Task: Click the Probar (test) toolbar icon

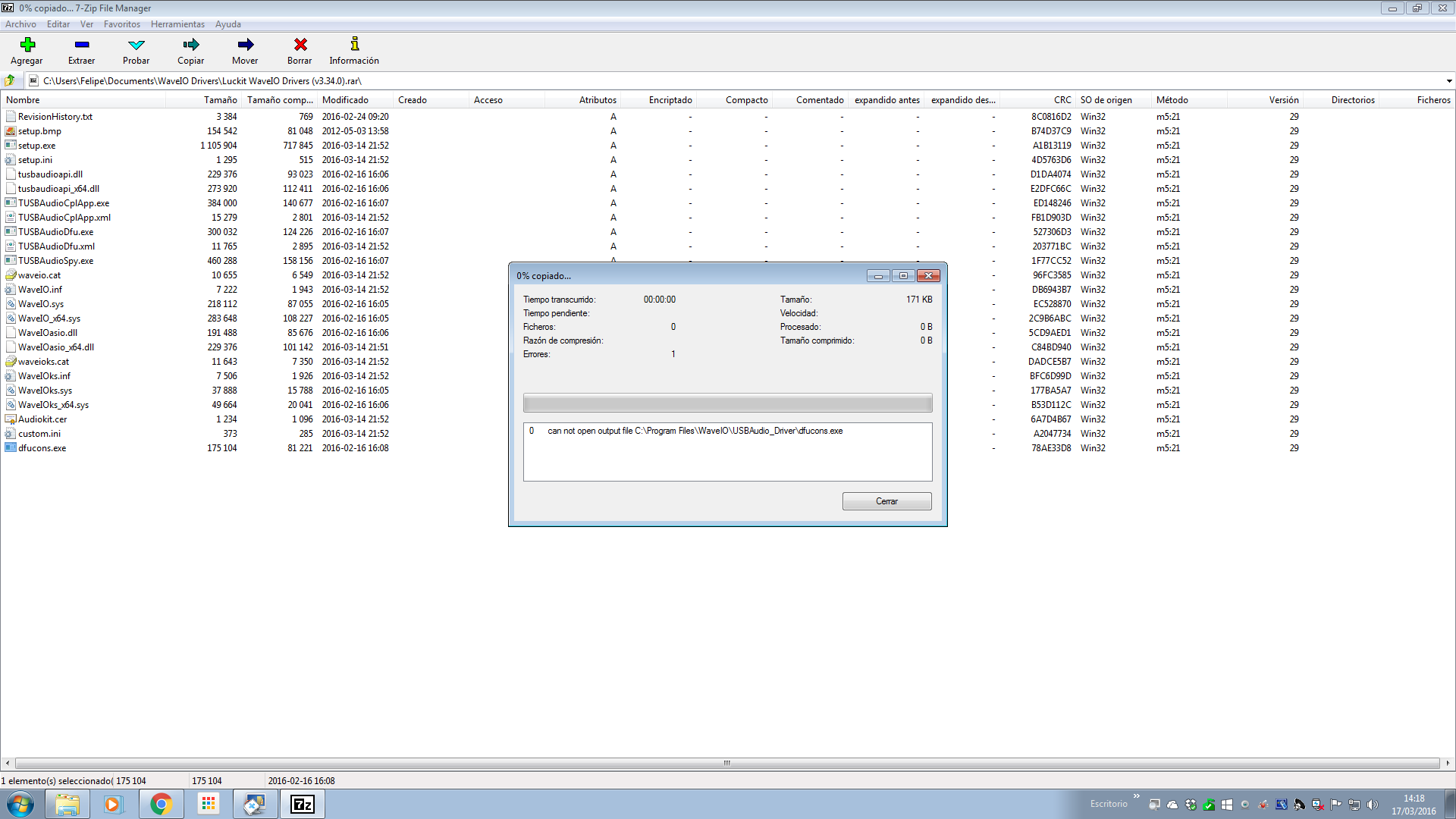Action: 136,45
